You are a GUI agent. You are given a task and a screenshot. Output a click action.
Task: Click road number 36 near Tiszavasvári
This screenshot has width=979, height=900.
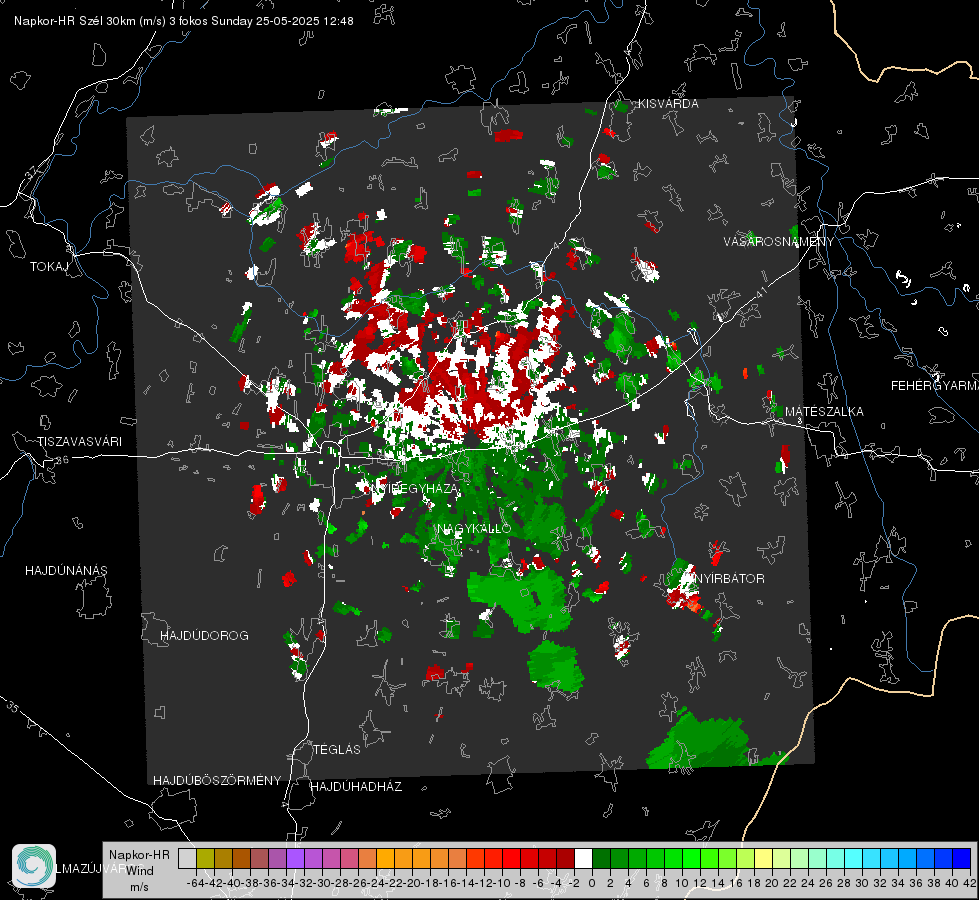pyautogui.click(x=62, y=460)
